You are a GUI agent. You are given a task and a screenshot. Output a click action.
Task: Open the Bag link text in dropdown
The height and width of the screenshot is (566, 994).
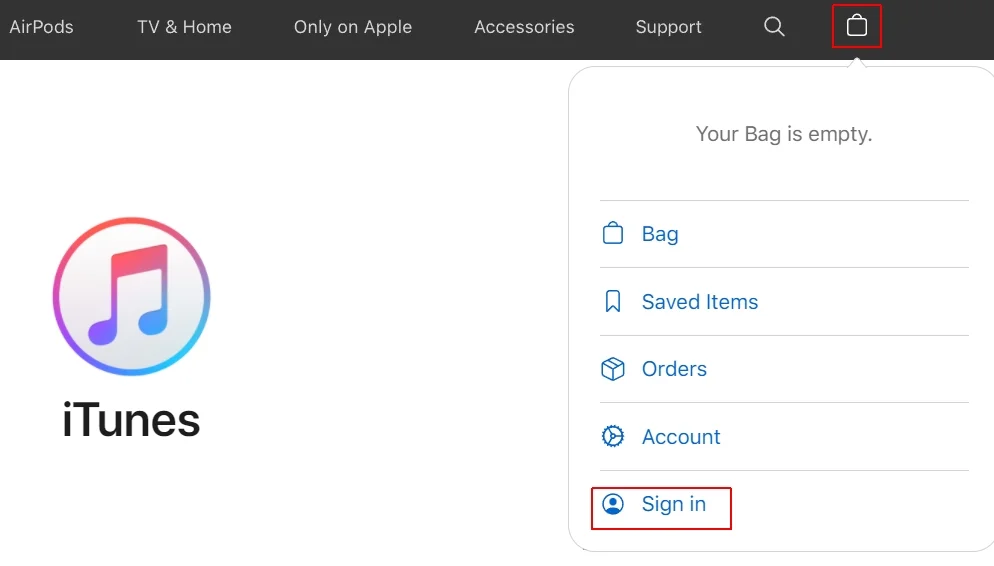coord(660,234)
